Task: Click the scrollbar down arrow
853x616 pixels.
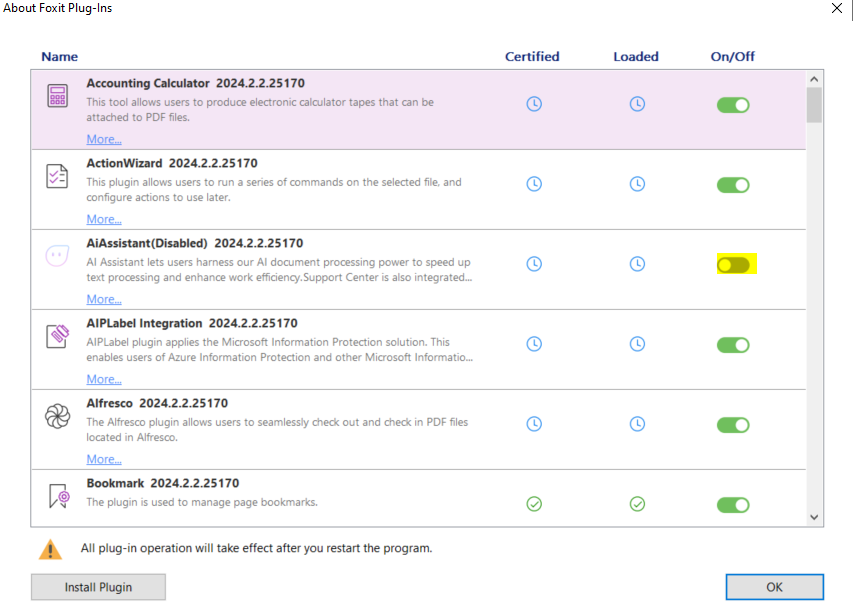Action: point(813,517)
